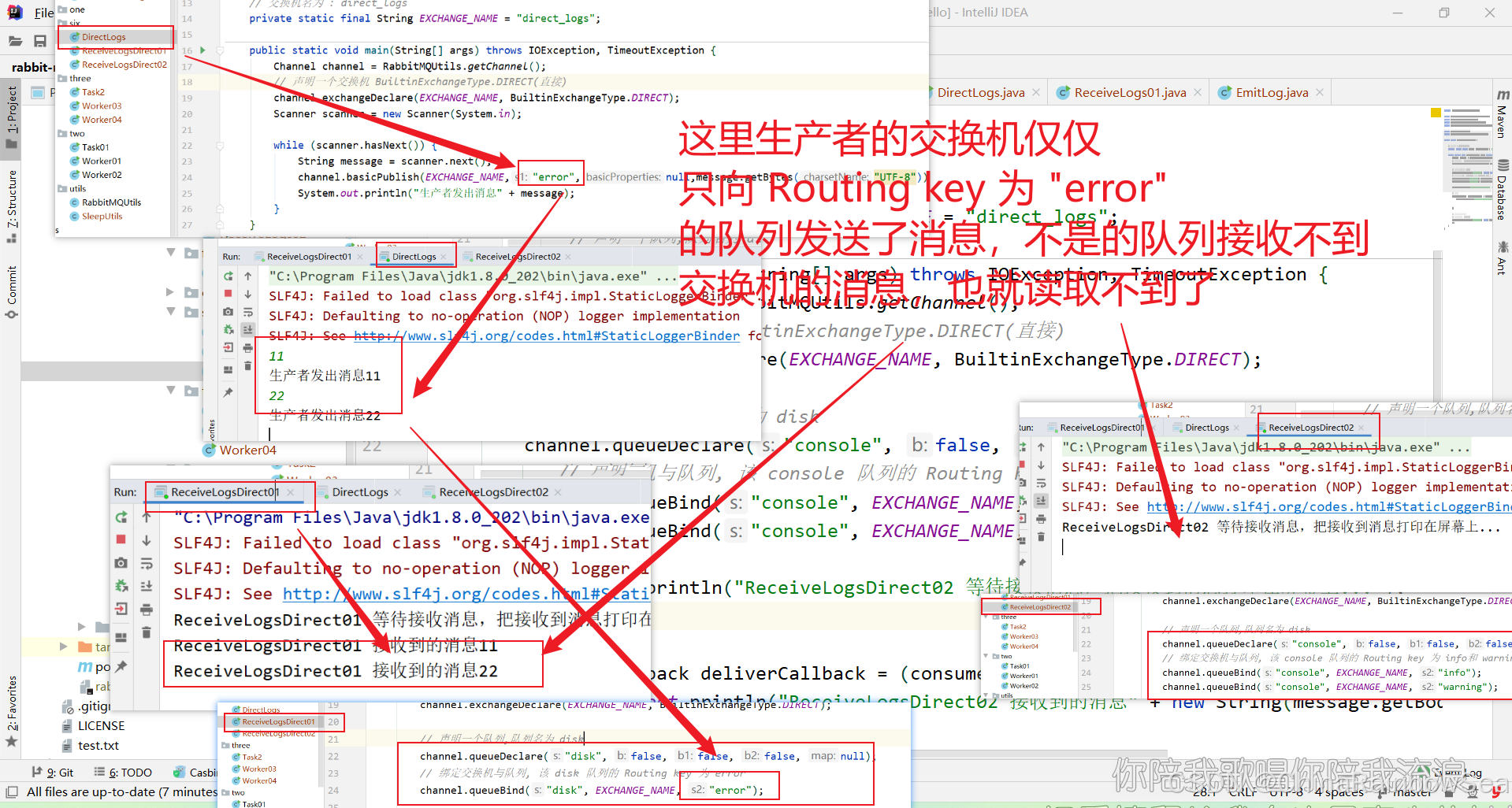Toggle soft-wrap in active DirectLogs Run panel

click(x=248, y=312)
